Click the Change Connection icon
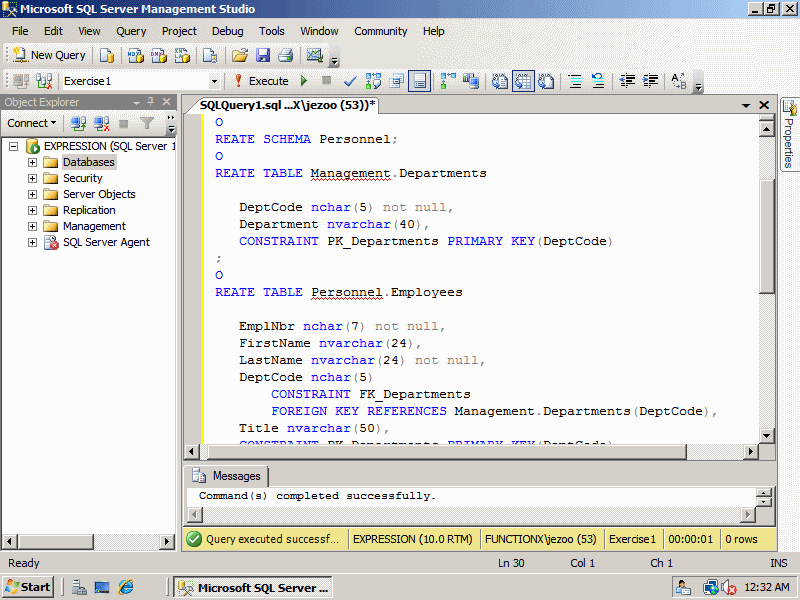This screenshot has width=800, height=600. [44, 81]
